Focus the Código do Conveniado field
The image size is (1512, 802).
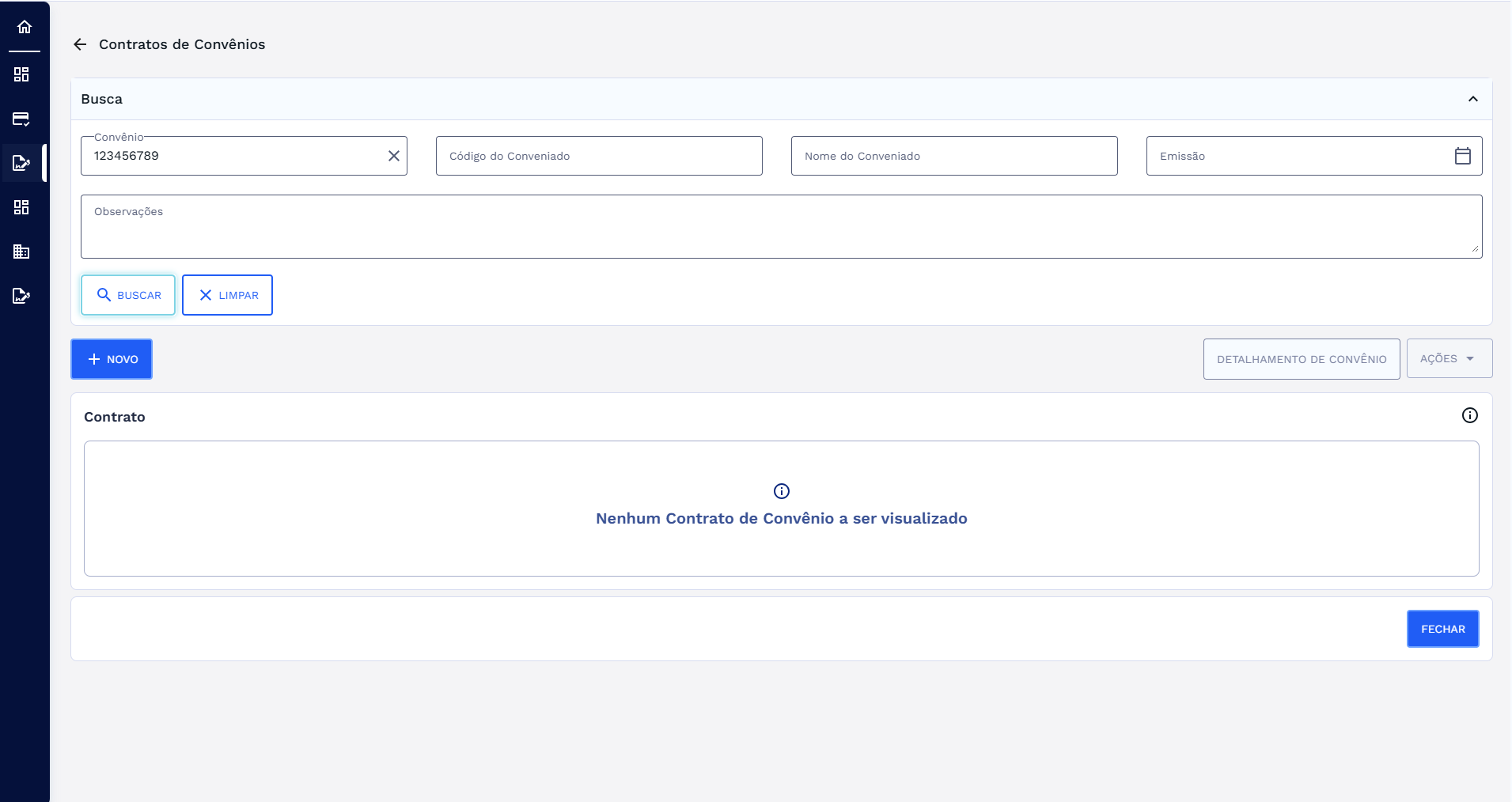point(598,156)
